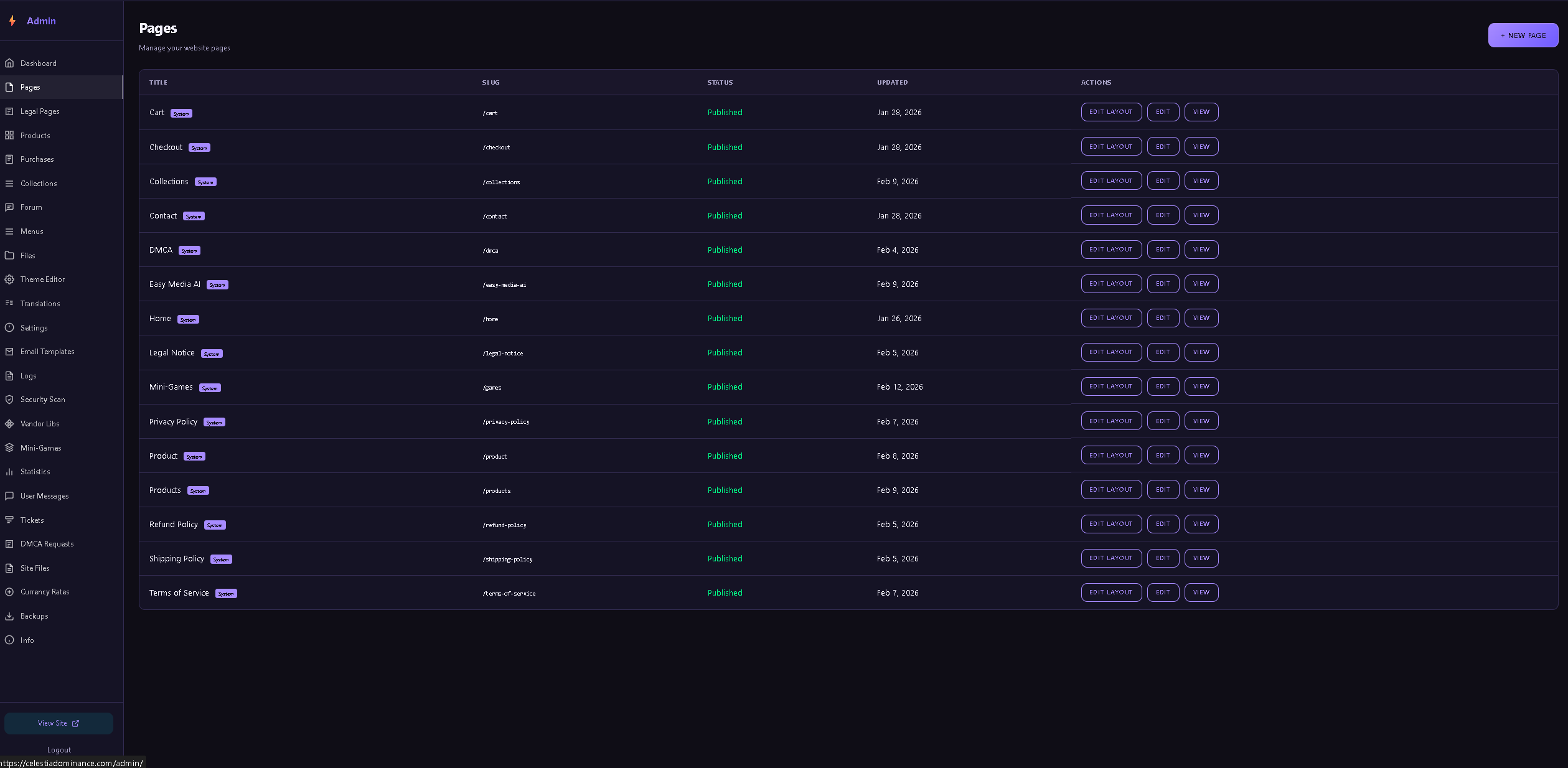Open the Currency Rates section
Image resolution: width=1568 pixels, height=768 pixels.
pyautogui.click(x=45, y=591)
